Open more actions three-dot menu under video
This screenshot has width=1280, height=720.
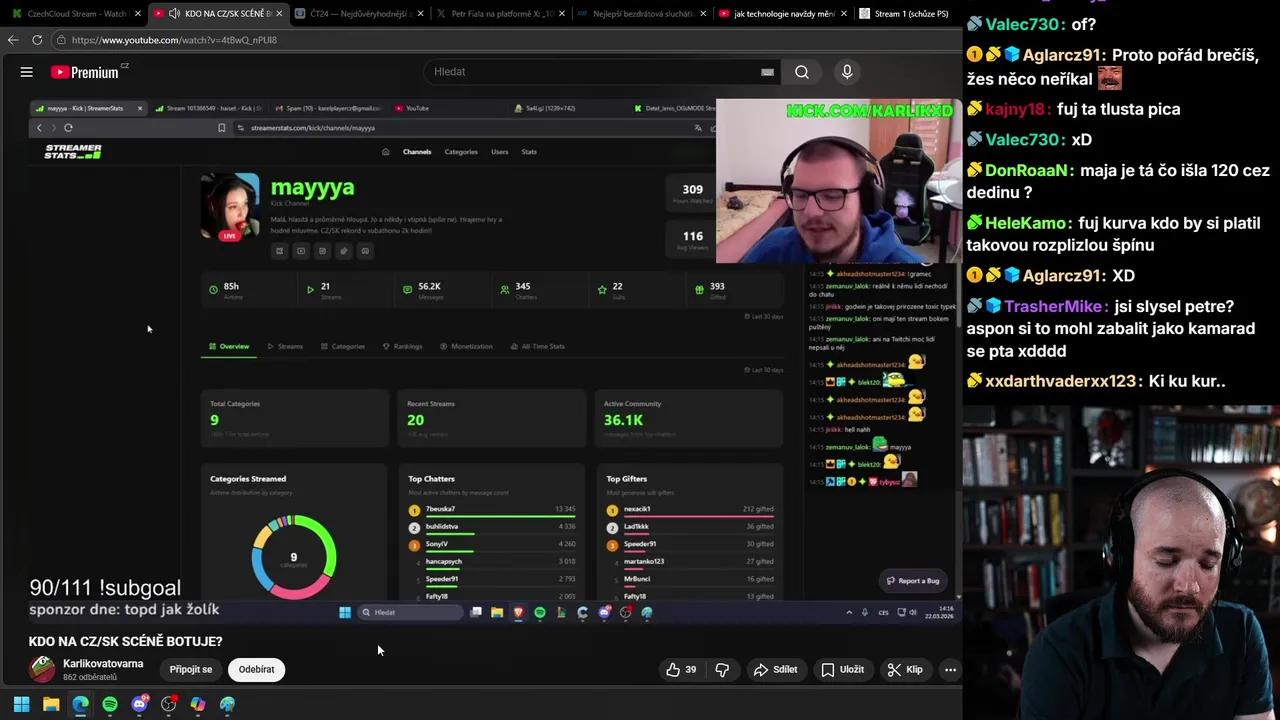[x=951, y=670]
